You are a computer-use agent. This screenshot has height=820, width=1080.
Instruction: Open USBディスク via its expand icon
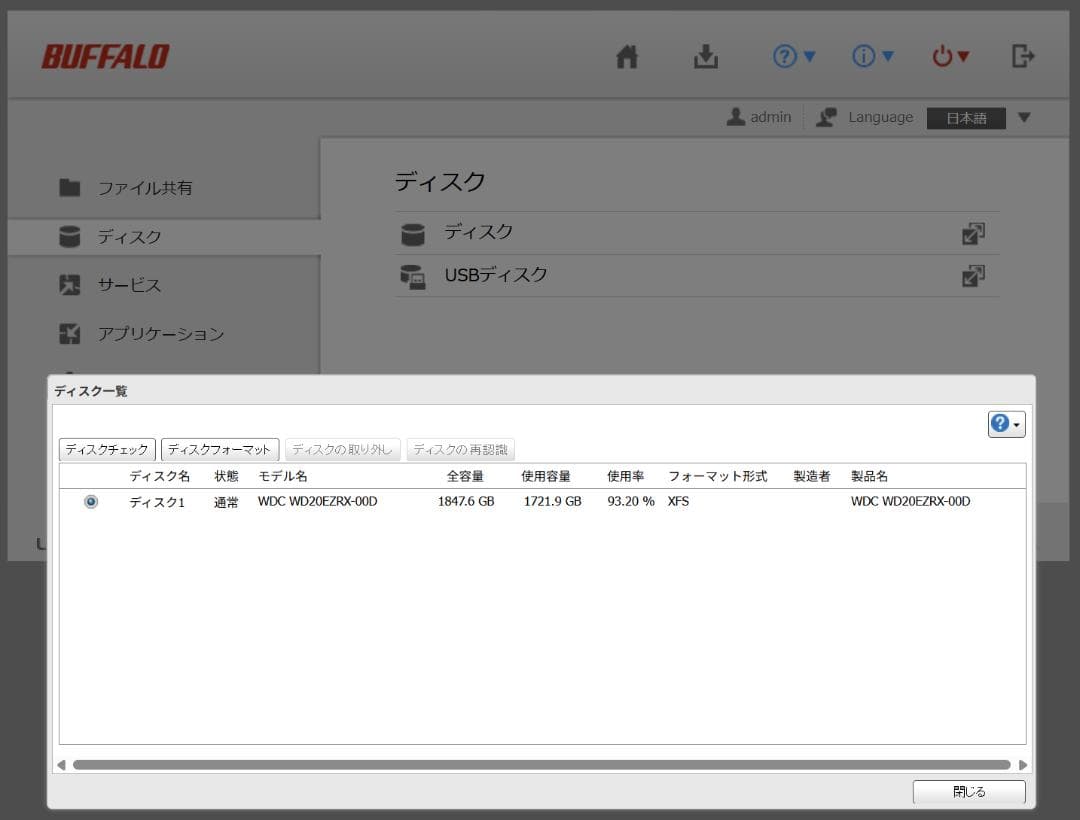point(973,276)
